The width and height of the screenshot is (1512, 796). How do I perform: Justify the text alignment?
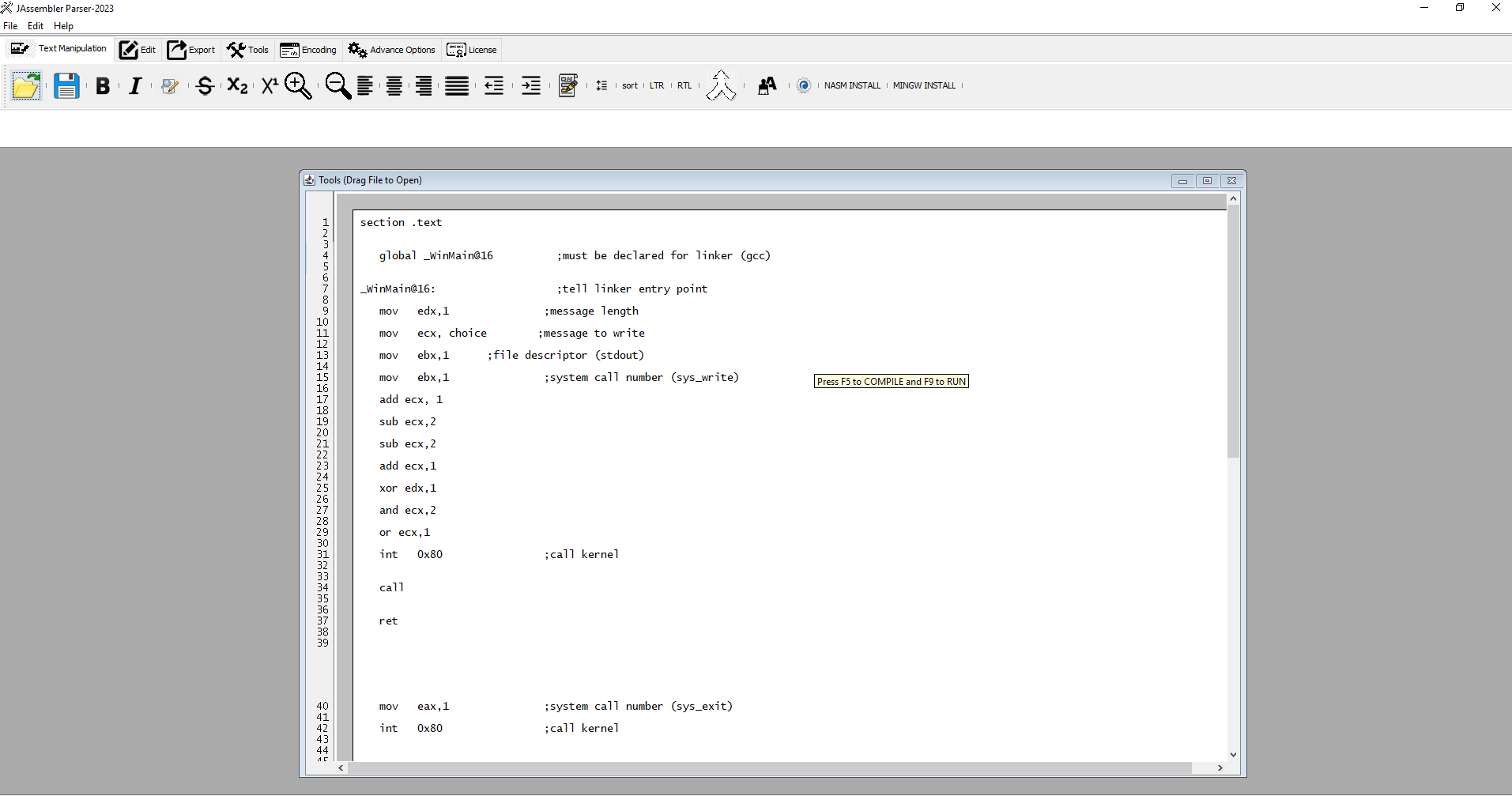457,85
